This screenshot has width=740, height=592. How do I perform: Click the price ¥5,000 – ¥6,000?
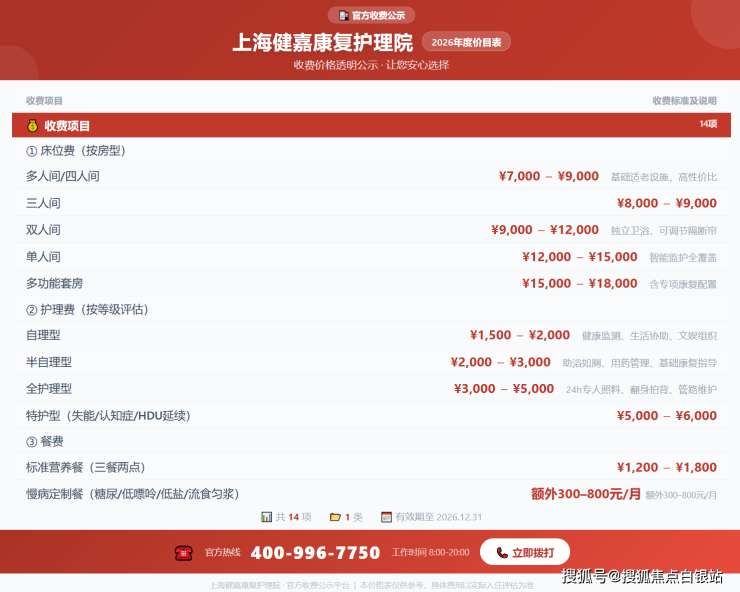pos(667,415)
